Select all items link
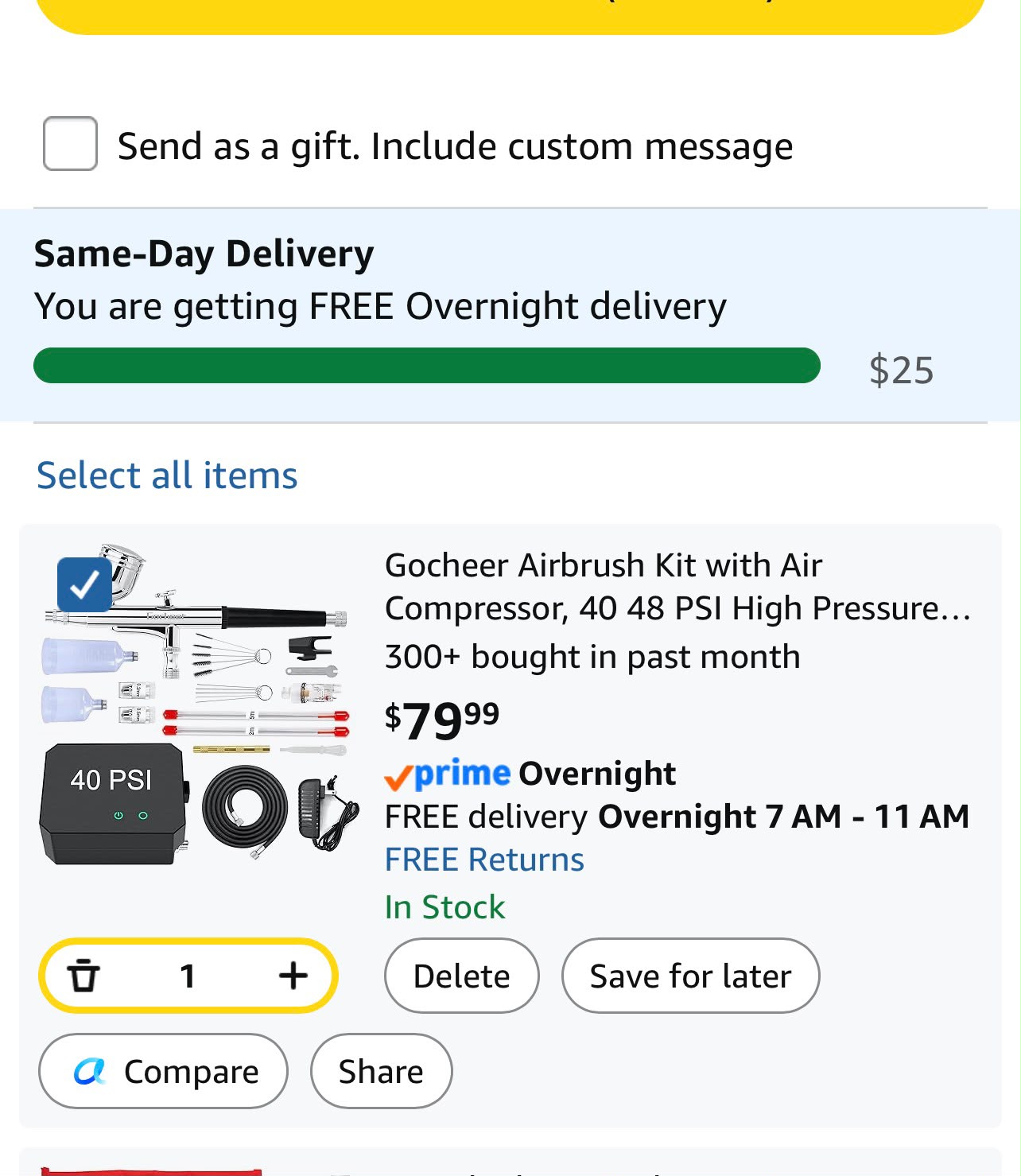The height and width of the screenshot is (1176, 1021). click(167, 475)
